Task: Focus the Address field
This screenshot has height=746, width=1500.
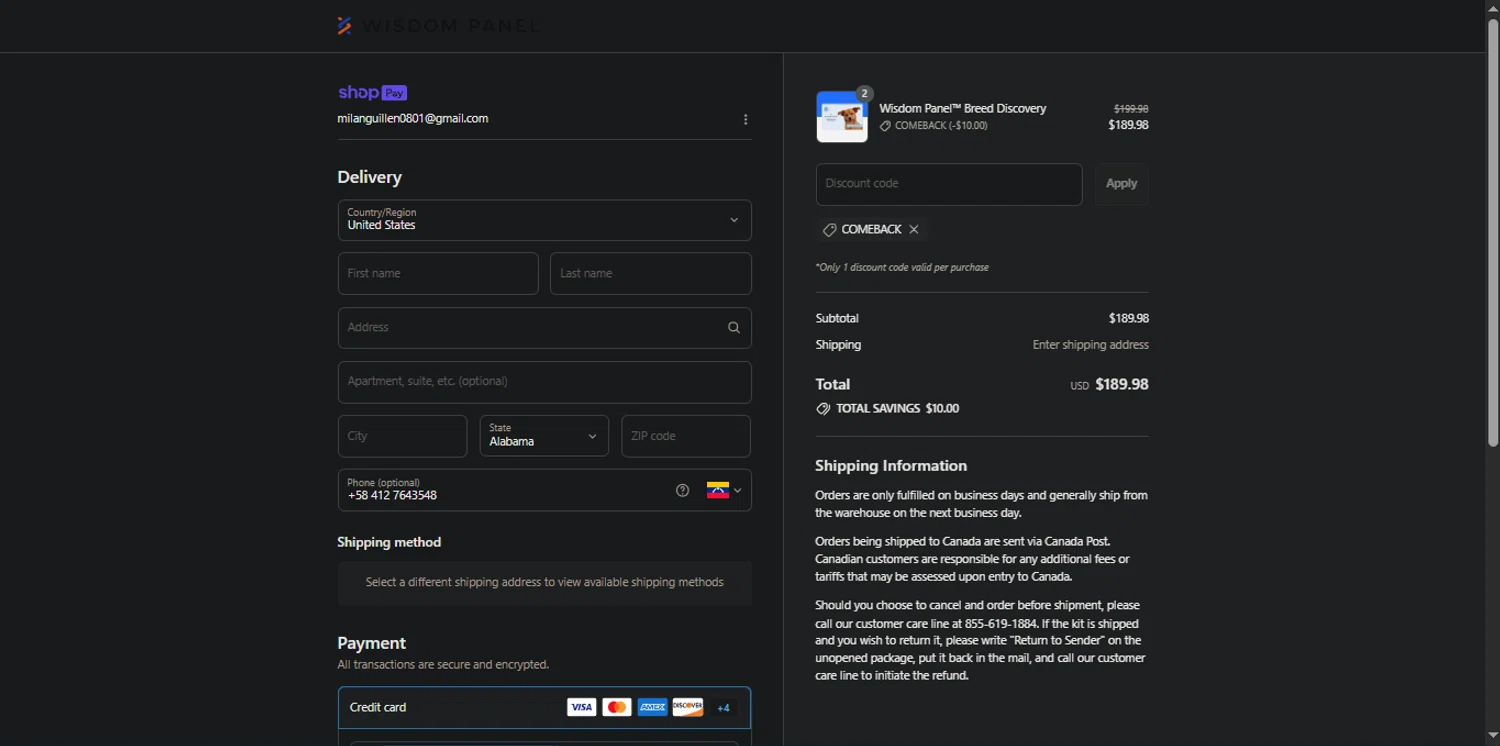Action: 544,328
